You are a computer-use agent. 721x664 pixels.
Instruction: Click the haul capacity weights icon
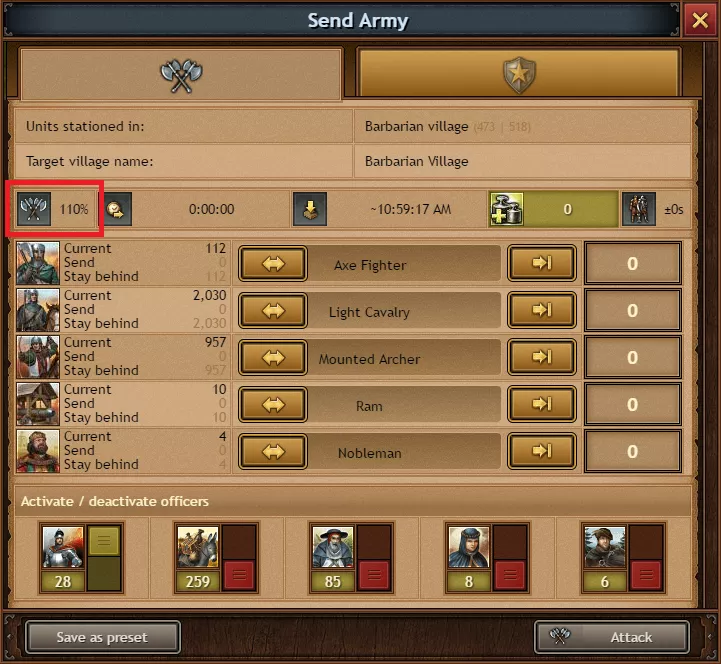click(x=507, y=209)
